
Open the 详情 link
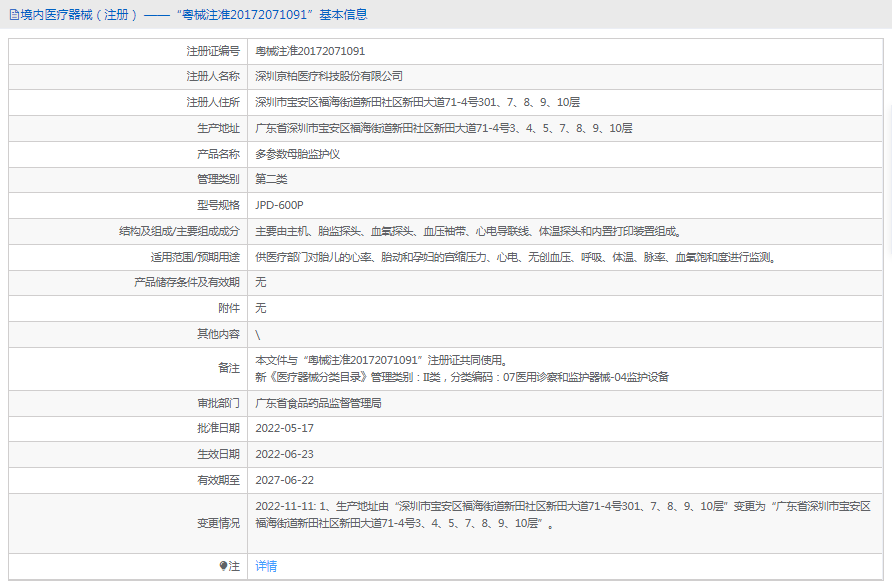[x=266, y=566]
